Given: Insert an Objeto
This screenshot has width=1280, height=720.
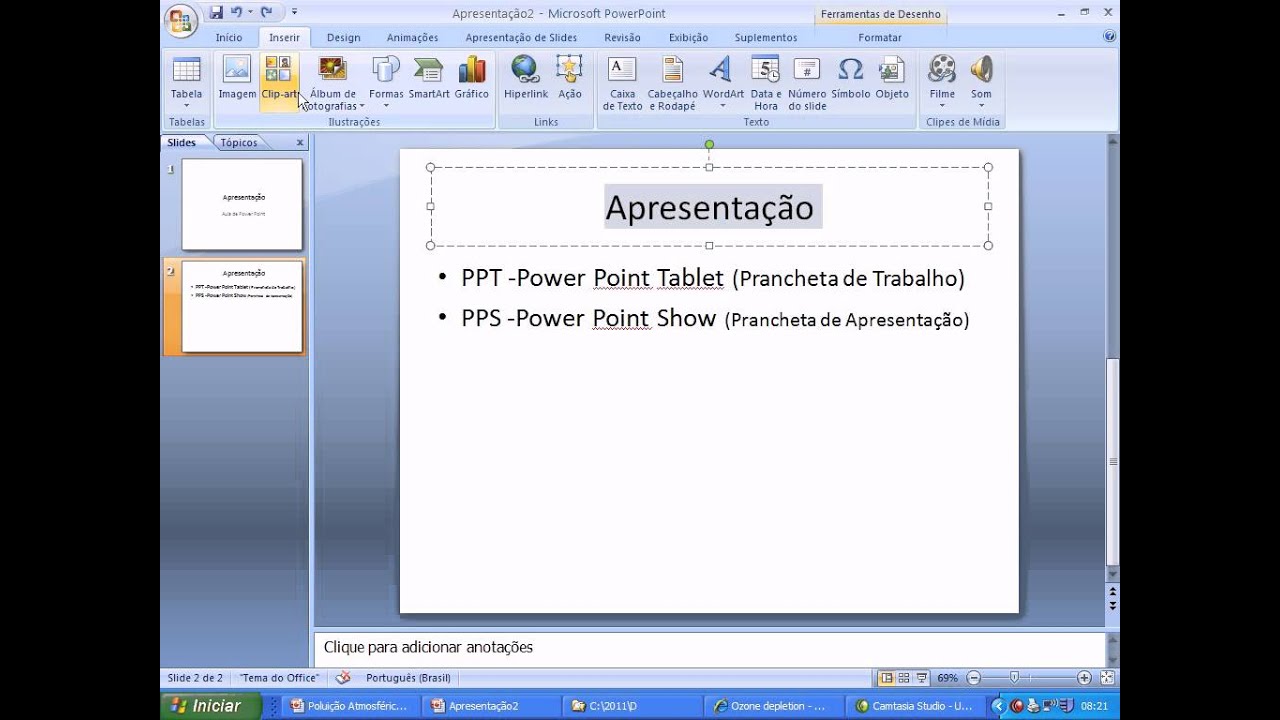Looking at the screenshot, I should [x=892, y=78].
